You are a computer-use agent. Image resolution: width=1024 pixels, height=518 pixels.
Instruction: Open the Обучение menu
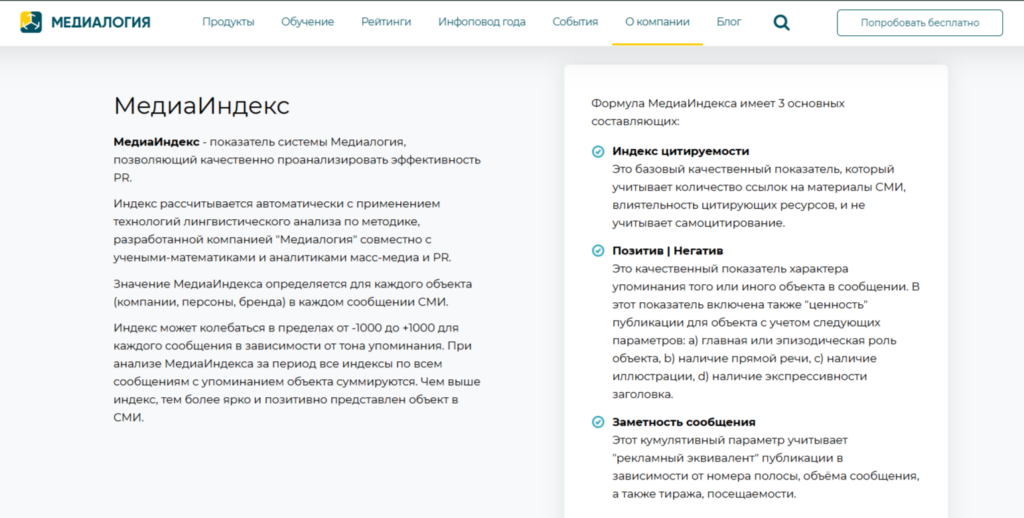point(308,22)
